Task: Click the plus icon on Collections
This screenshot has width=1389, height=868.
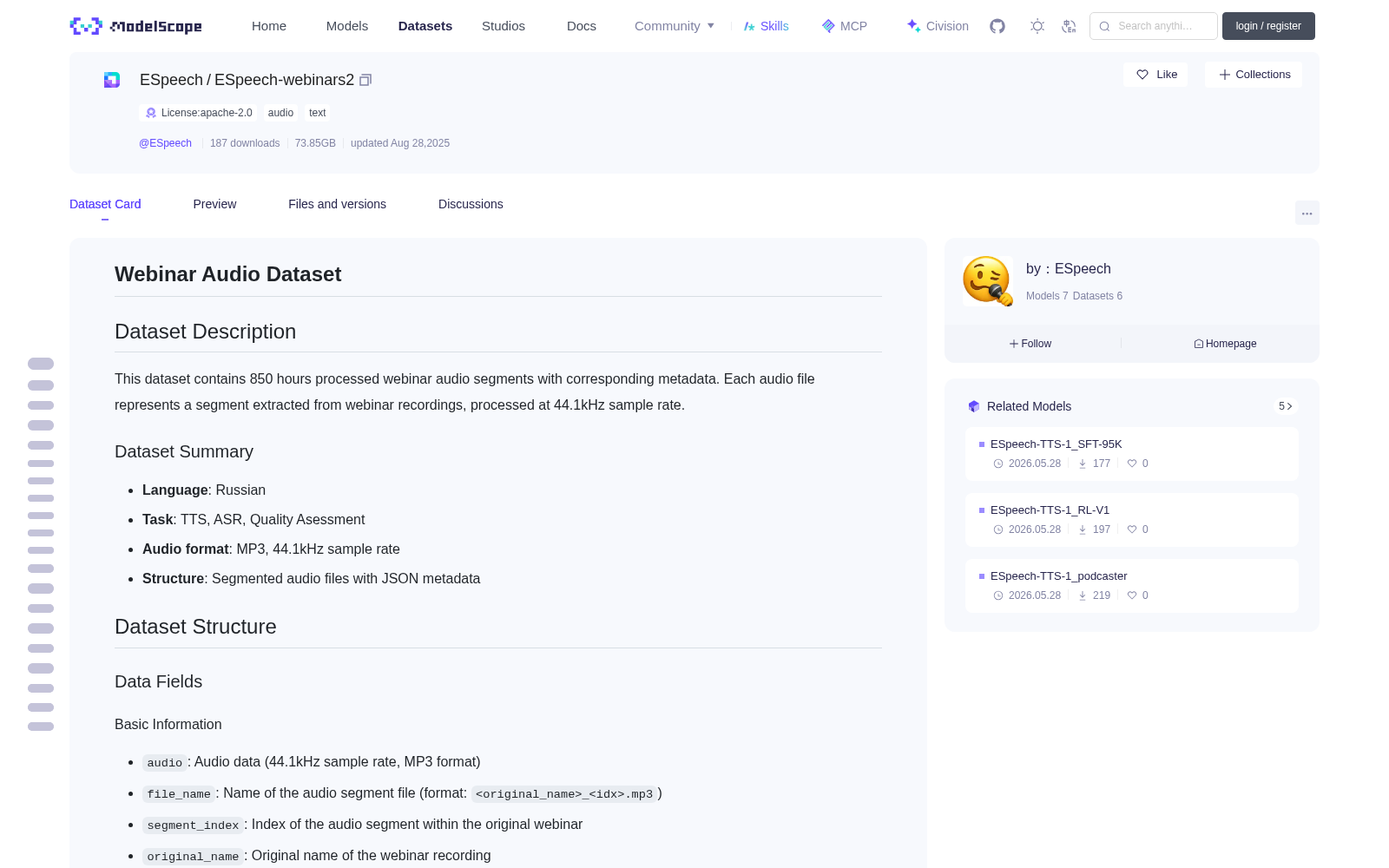Action: (x=1225, y=75)
